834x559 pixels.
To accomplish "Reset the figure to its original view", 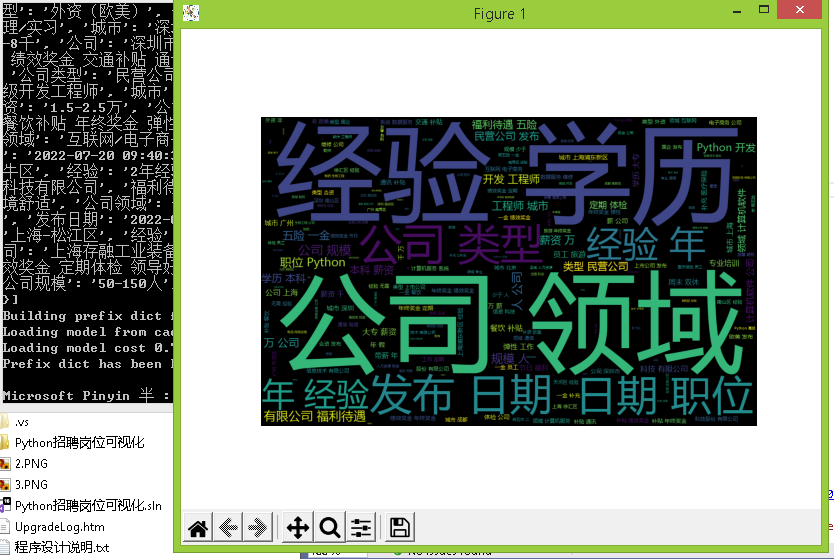I will tap(198, 528).
